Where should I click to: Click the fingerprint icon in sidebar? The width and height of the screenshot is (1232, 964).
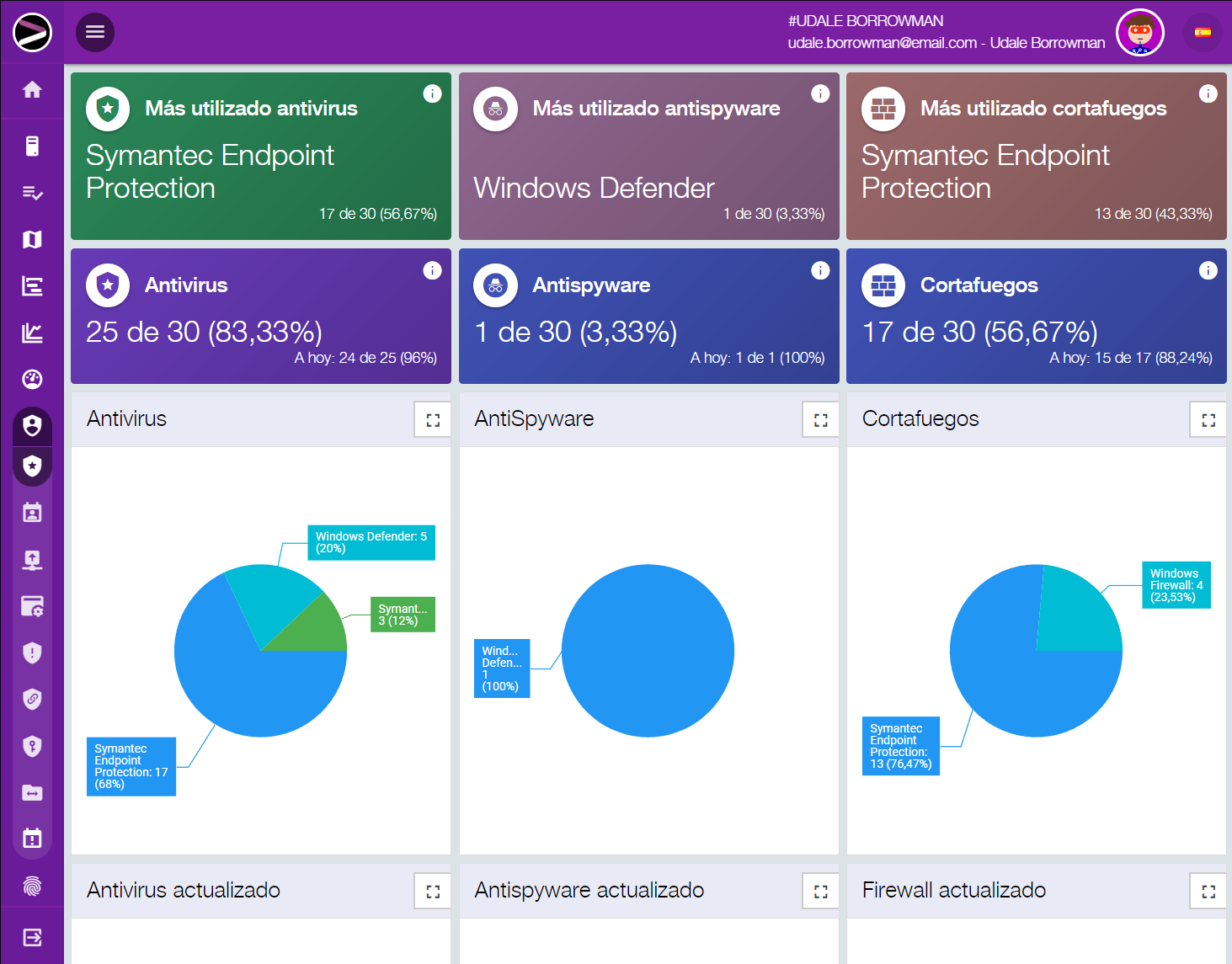pyautogui.click(x=32, y=886)
